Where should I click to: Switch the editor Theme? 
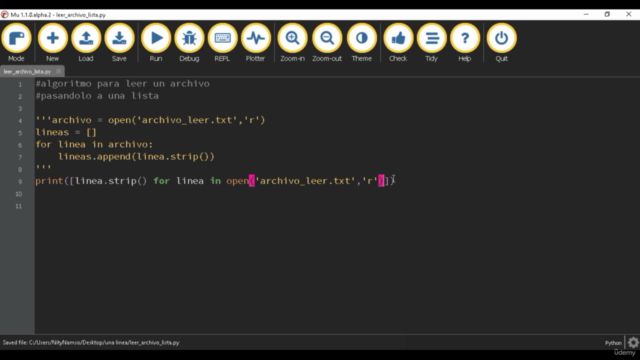362,42
